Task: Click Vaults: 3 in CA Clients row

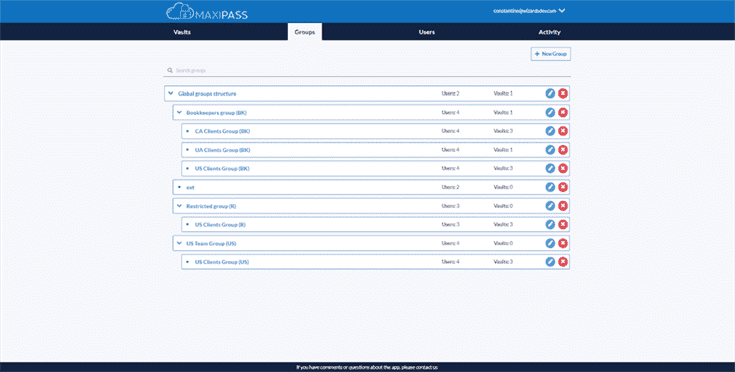Action: click(x=503, y=131)
